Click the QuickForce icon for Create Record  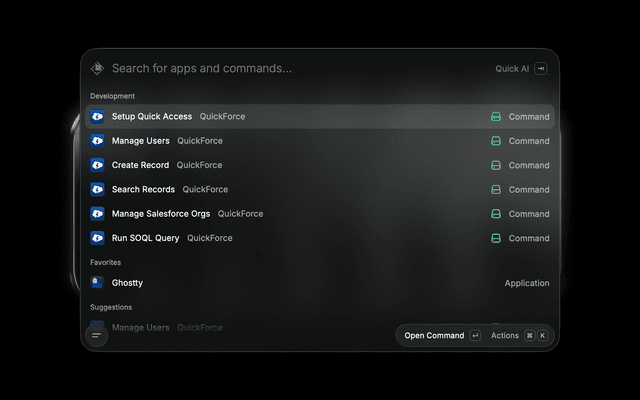pyautogui.click(x=97, y=165)
